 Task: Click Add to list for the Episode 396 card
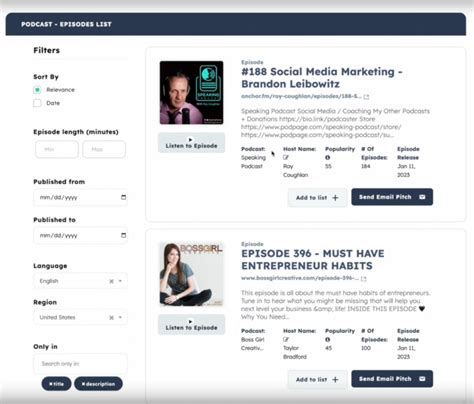coord(317,380)
